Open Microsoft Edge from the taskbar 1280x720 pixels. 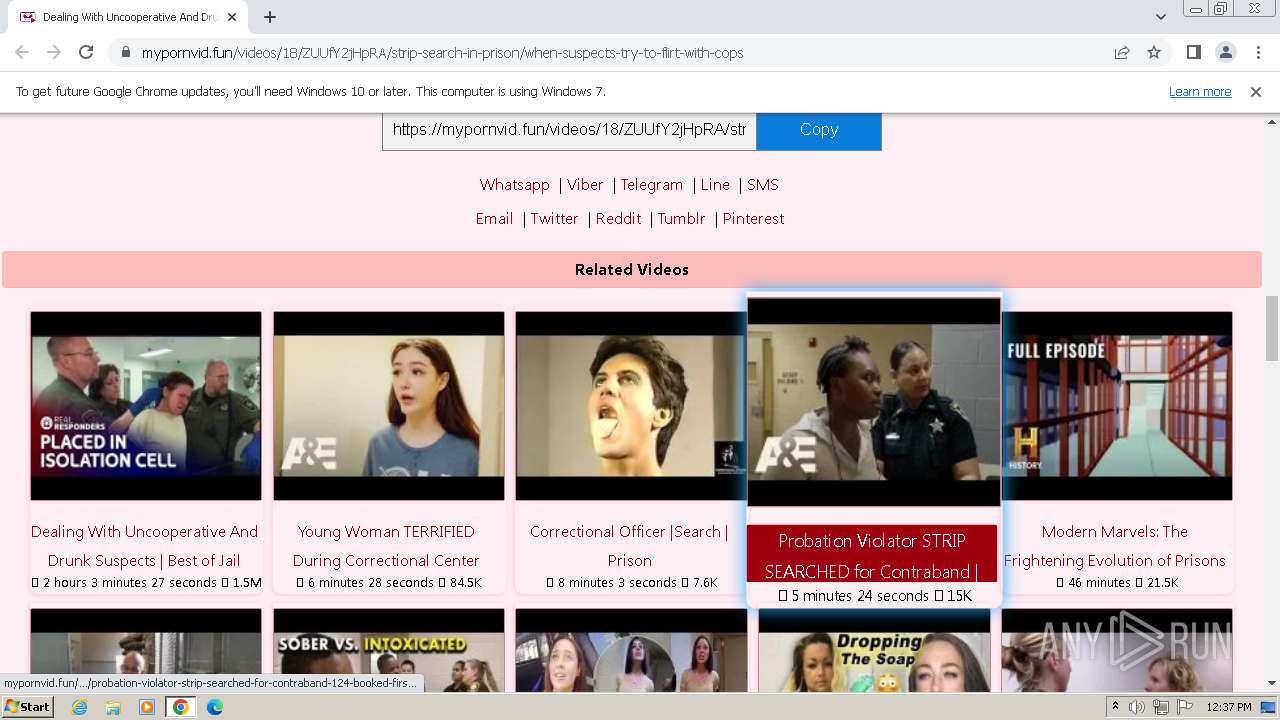(215, 707)
